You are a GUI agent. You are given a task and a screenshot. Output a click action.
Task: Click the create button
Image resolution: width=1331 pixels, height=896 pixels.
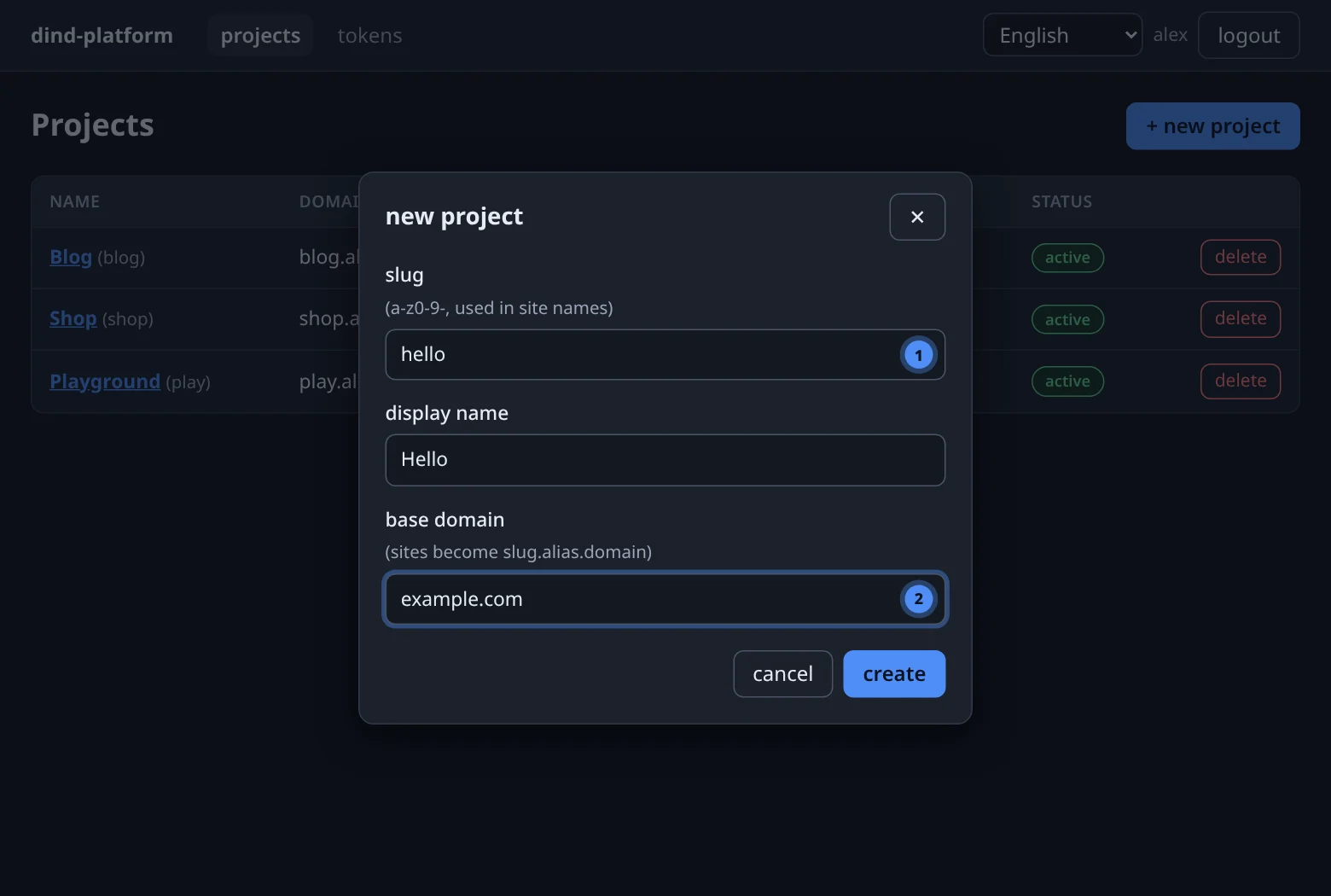(x=894, y=674)
